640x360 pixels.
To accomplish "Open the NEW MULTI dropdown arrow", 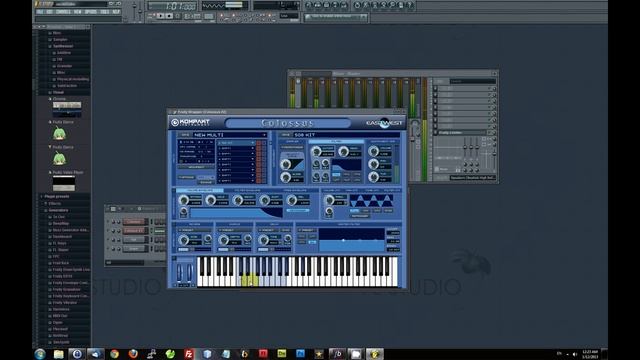I will pos(264,135).
